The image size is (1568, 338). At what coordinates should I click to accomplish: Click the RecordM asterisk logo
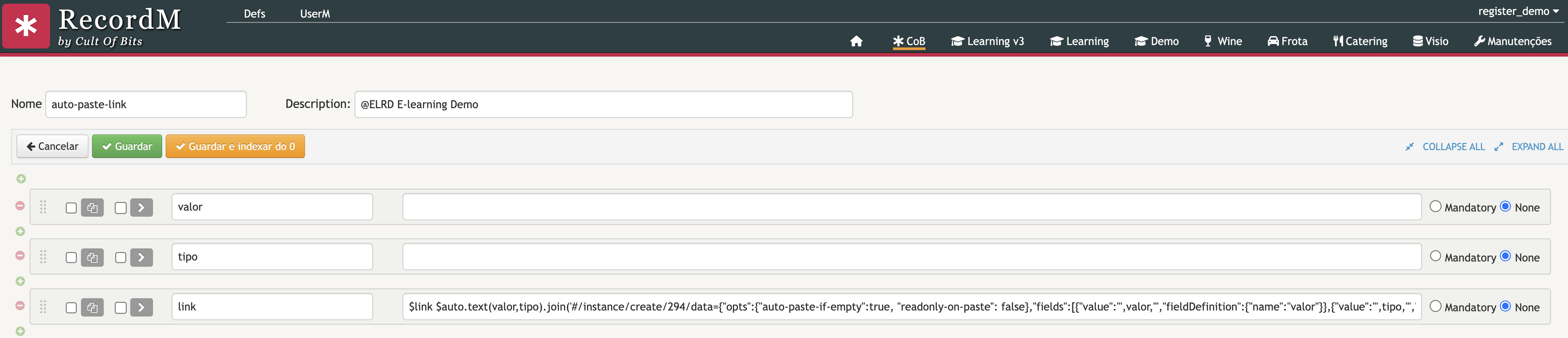tap(26, 26)
